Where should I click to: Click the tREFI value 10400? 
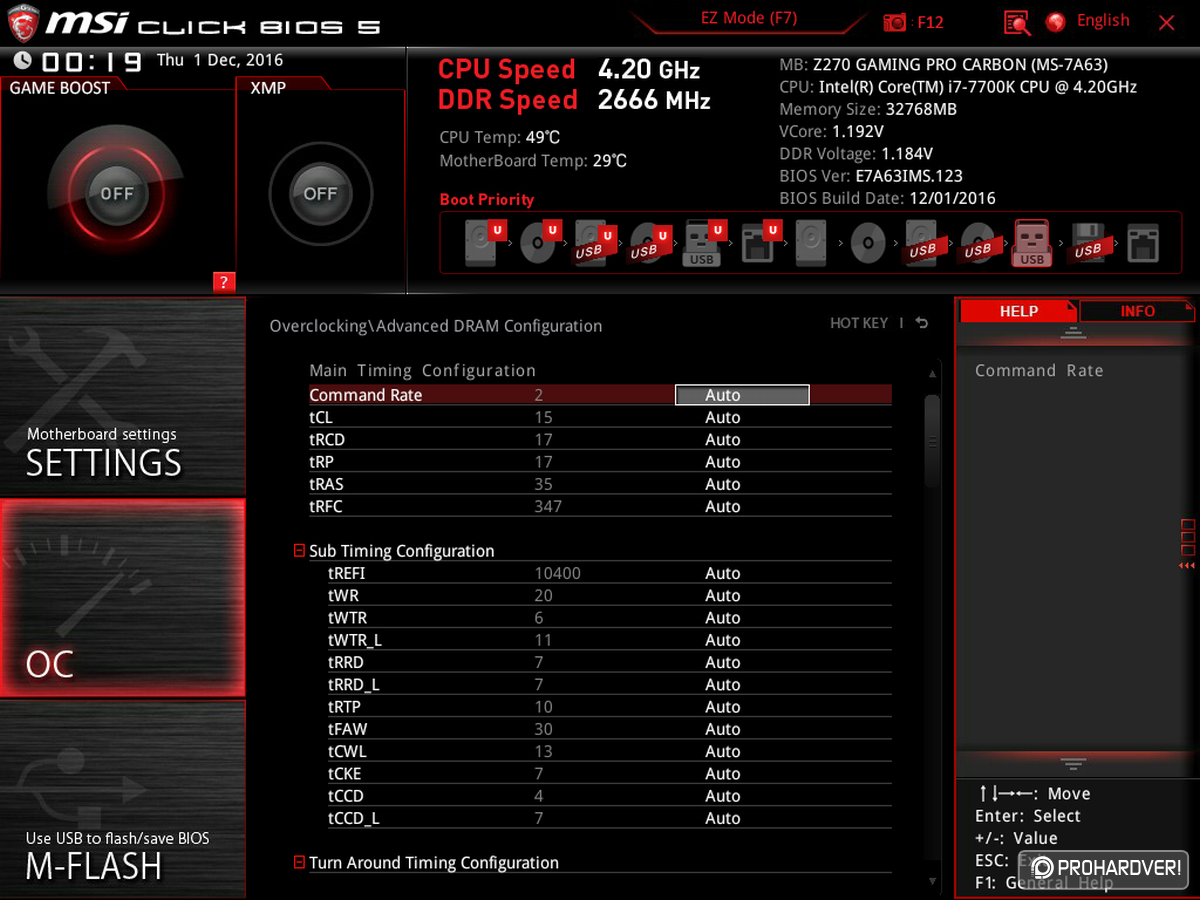557,573
